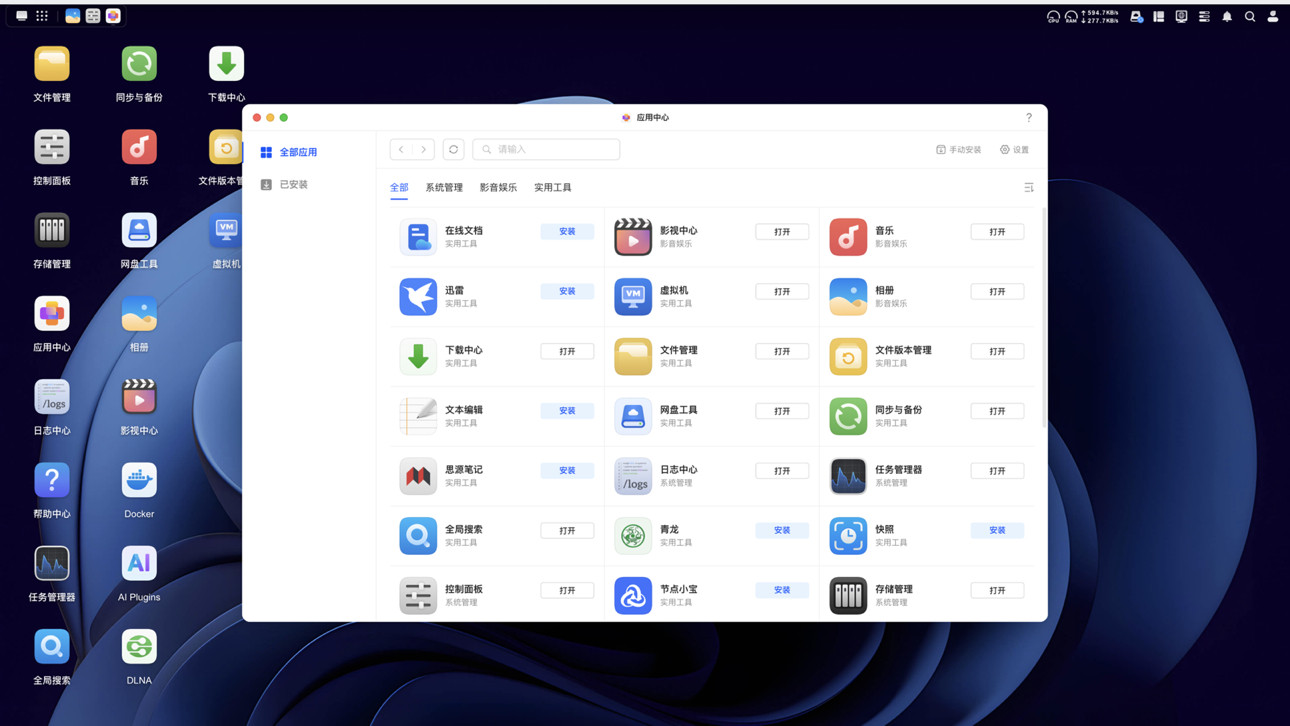The height and width of the screenshot is (726, 1290).
Task: Launch Docker from the desktop
Action: [139, 480]
